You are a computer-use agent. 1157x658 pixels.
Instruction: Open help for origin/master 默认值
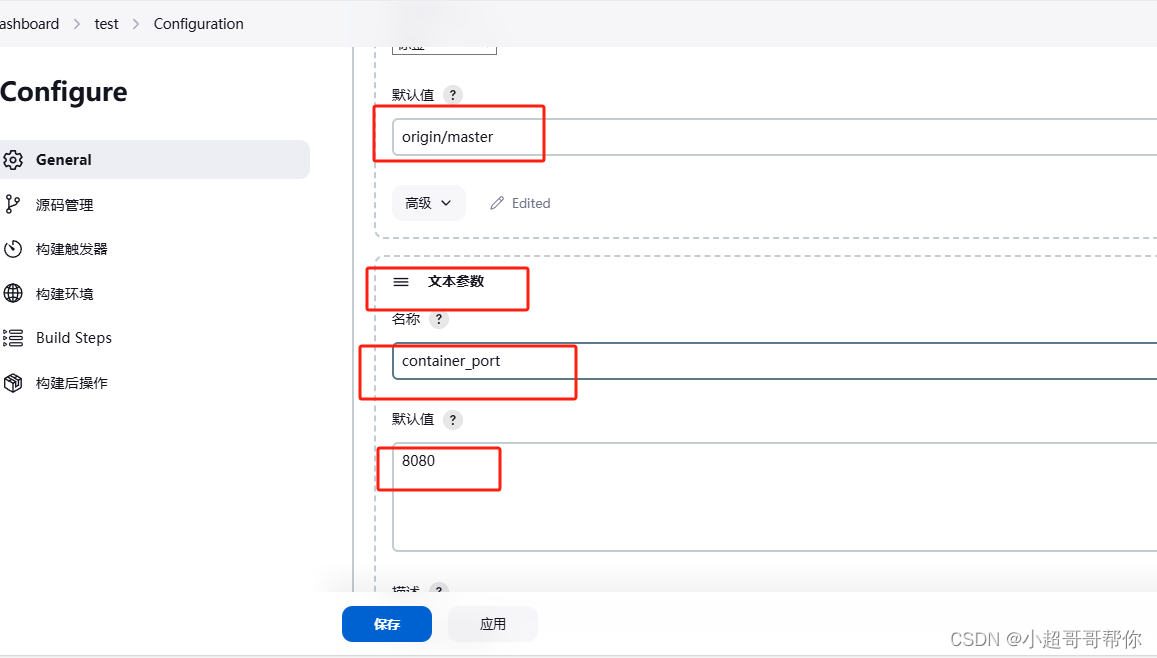pos(453,94)
